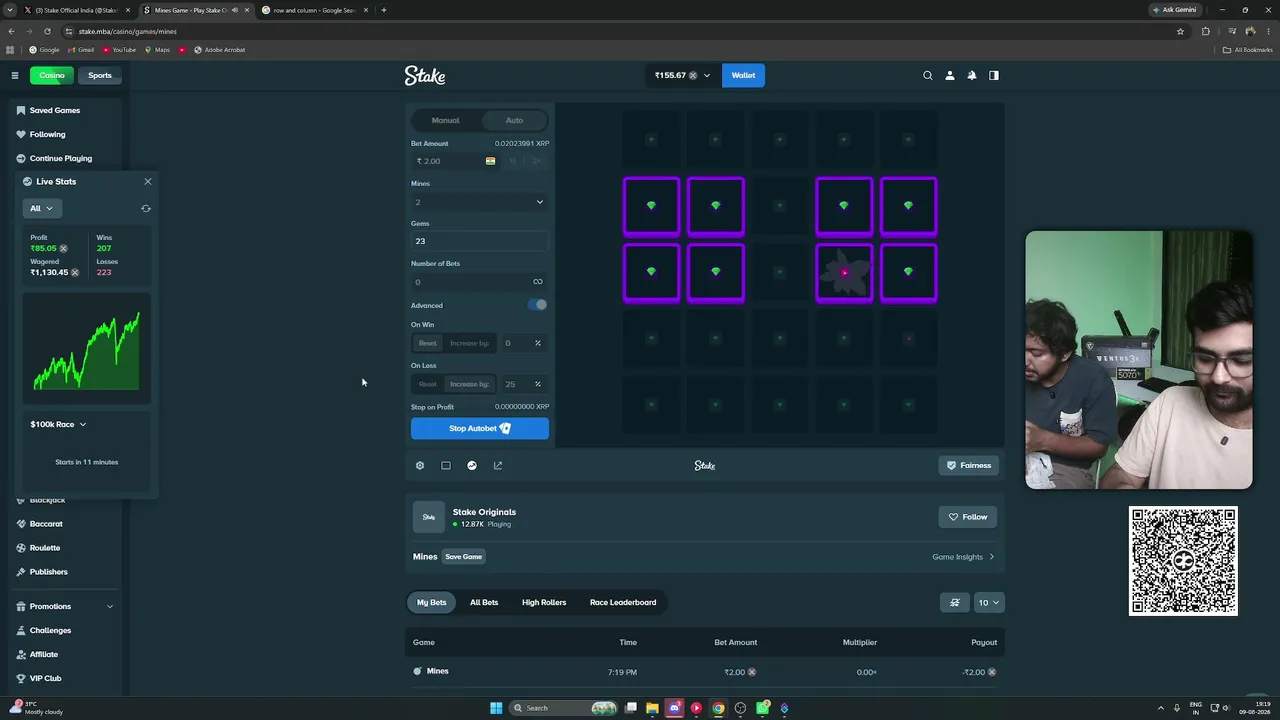Select On Loss Increase by option

coord(469,384)
